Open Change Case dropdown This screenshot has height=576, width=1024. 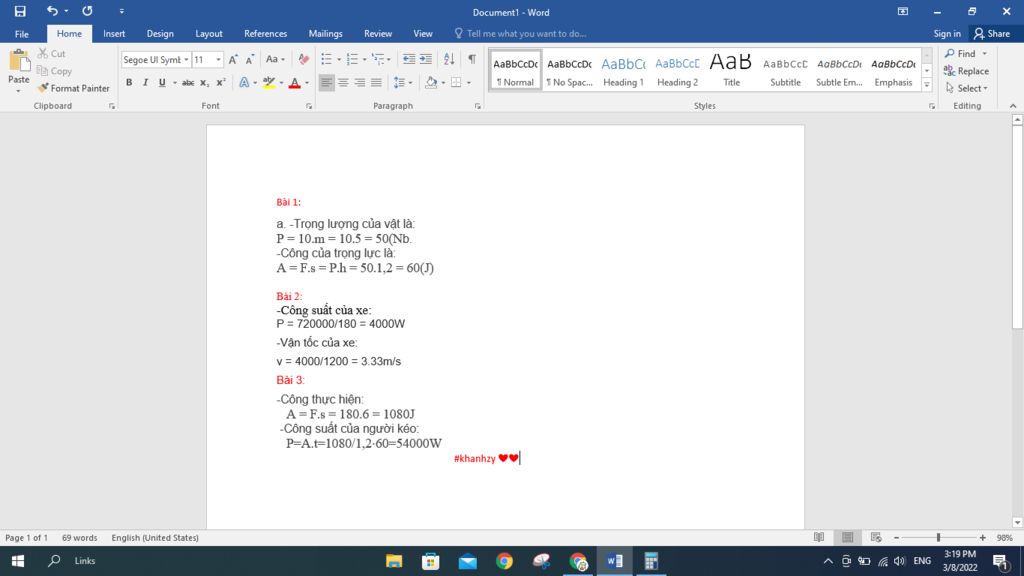(275, 59)
